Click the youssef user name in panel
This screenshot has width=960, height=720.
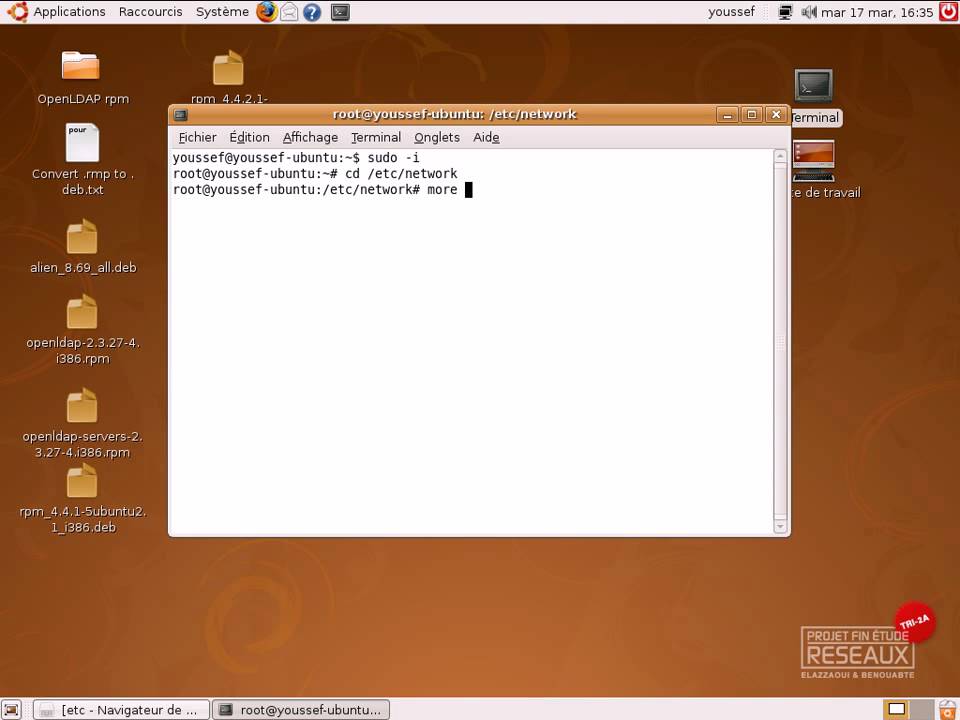coord(731,12)
